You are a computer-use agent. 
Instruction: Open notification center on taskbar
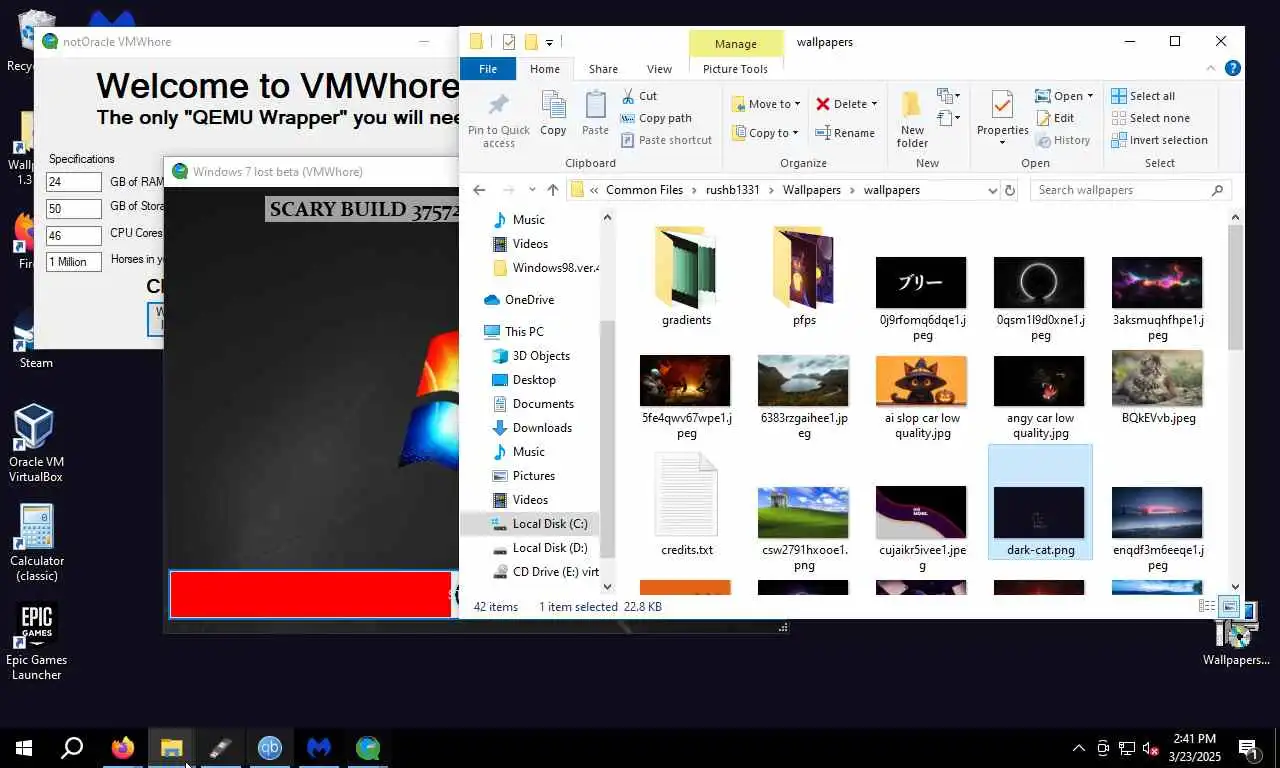(x=1247, y=748)
